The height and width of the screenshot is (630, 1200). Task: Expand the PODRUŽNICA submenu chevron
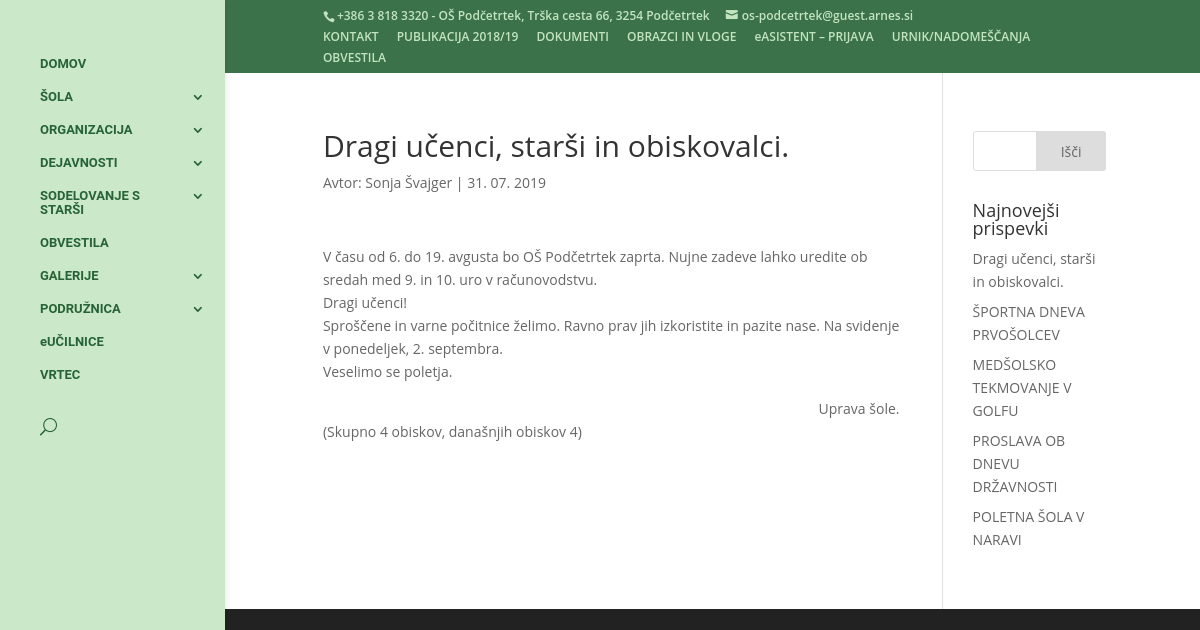[198, 309]
